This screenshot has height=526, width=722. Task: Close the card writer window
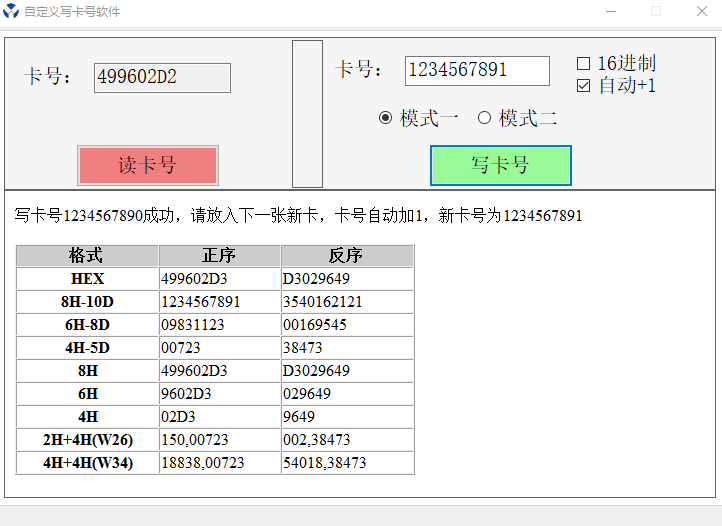point(701,12)
